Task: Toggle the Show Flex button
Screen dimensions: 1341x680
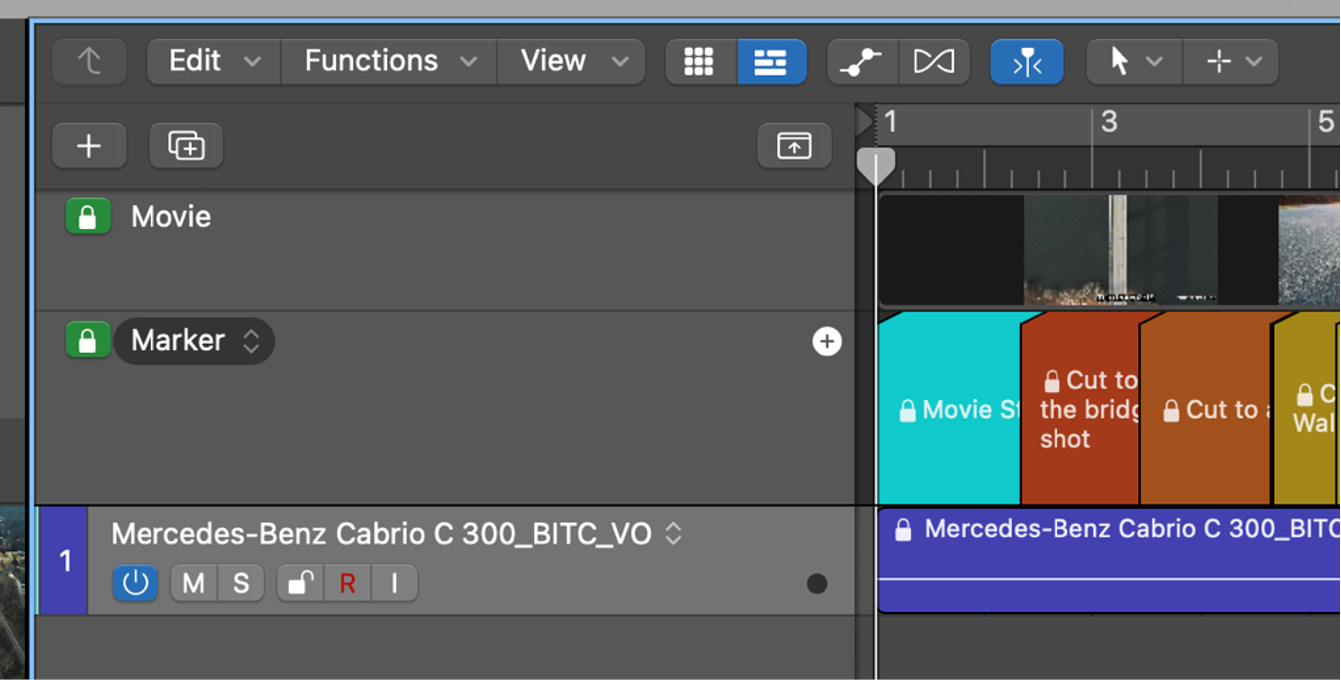Action: click(x=934, y=61)
